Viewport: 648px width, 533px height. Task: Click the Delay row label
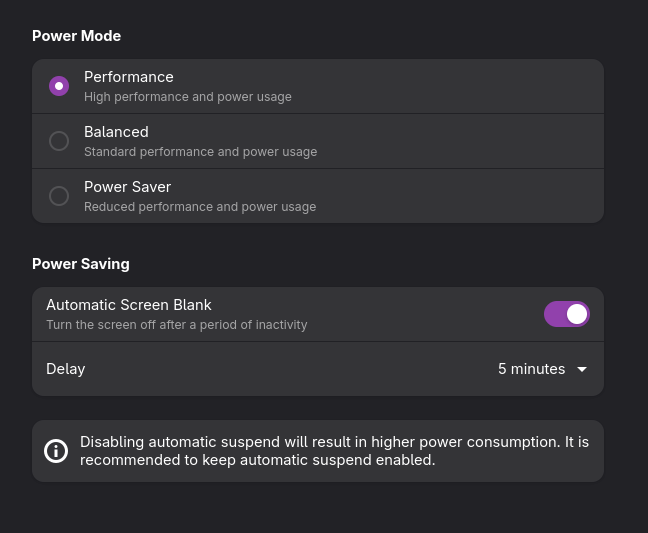66,369
